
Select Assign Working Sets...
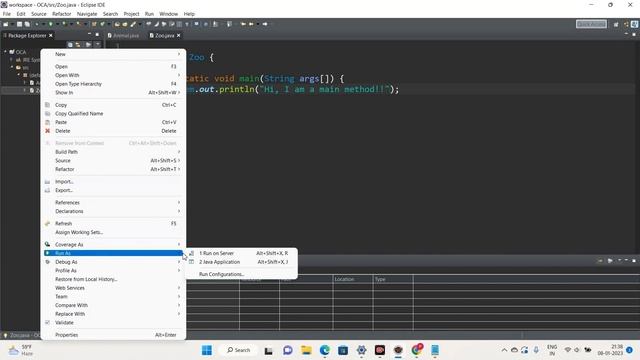tap(113, 232)
